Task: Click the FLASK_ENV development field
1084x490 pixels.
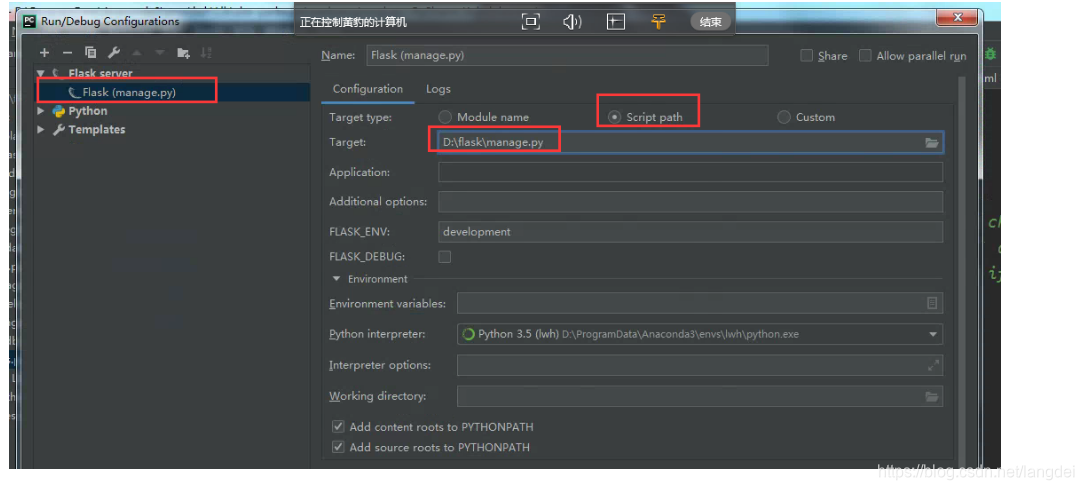Action: [691, 232]
